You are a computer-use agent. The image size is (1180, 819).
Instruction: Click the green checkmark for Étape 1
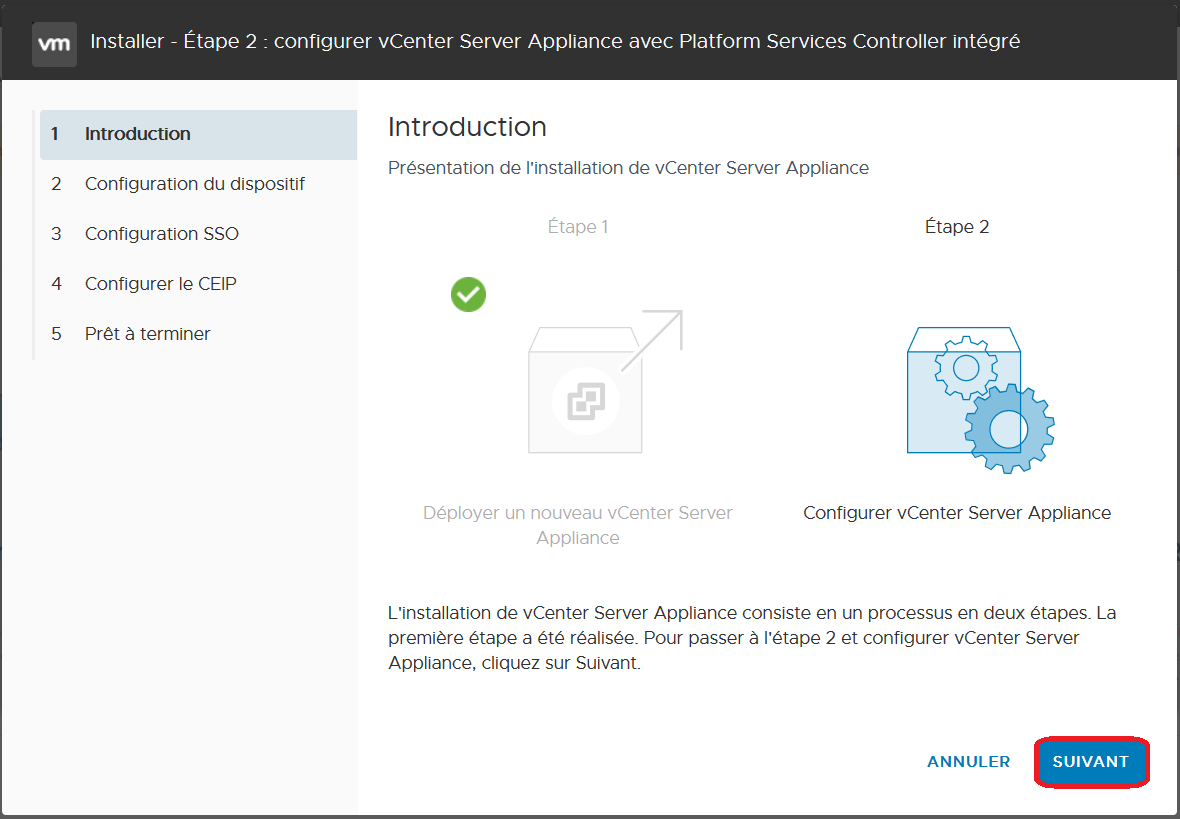468,294
